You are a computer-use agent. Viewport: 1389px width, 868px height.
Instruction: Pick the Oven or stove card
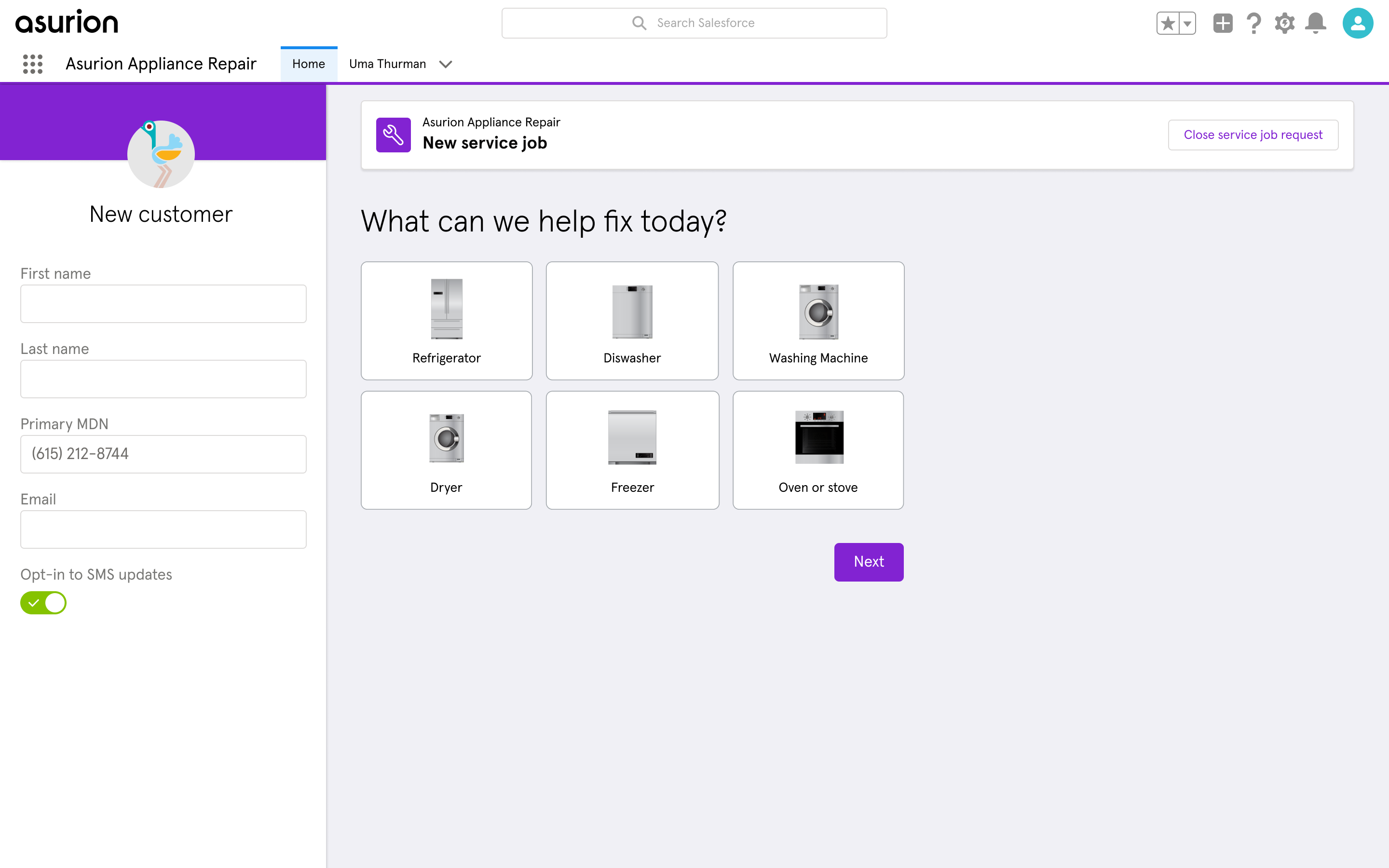click(818, 450)
